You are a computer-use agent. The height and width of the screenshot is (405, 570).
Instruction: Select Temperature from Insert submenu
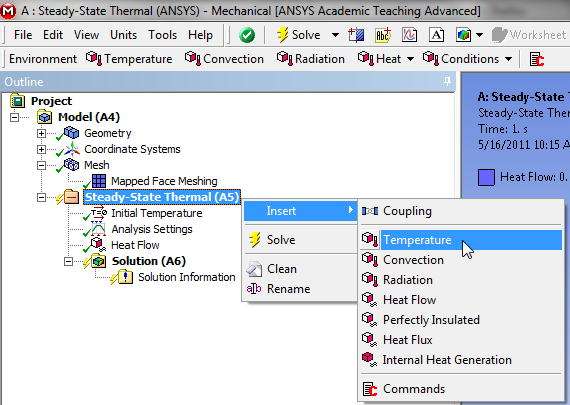pyautogui.click(x=461, y=240)
